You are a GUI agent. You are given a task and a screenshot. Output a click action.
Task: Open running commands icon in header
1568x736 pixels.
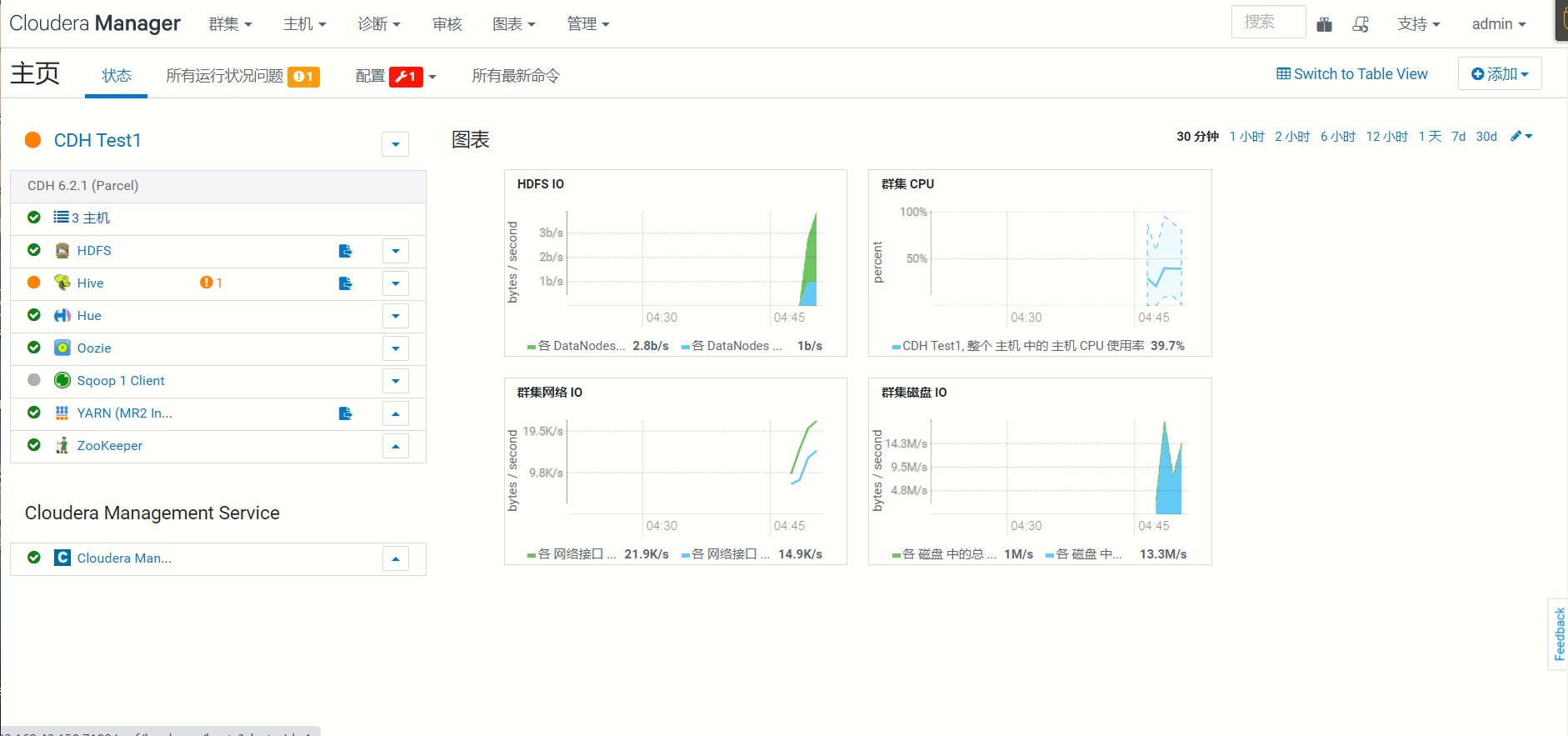1361,24
